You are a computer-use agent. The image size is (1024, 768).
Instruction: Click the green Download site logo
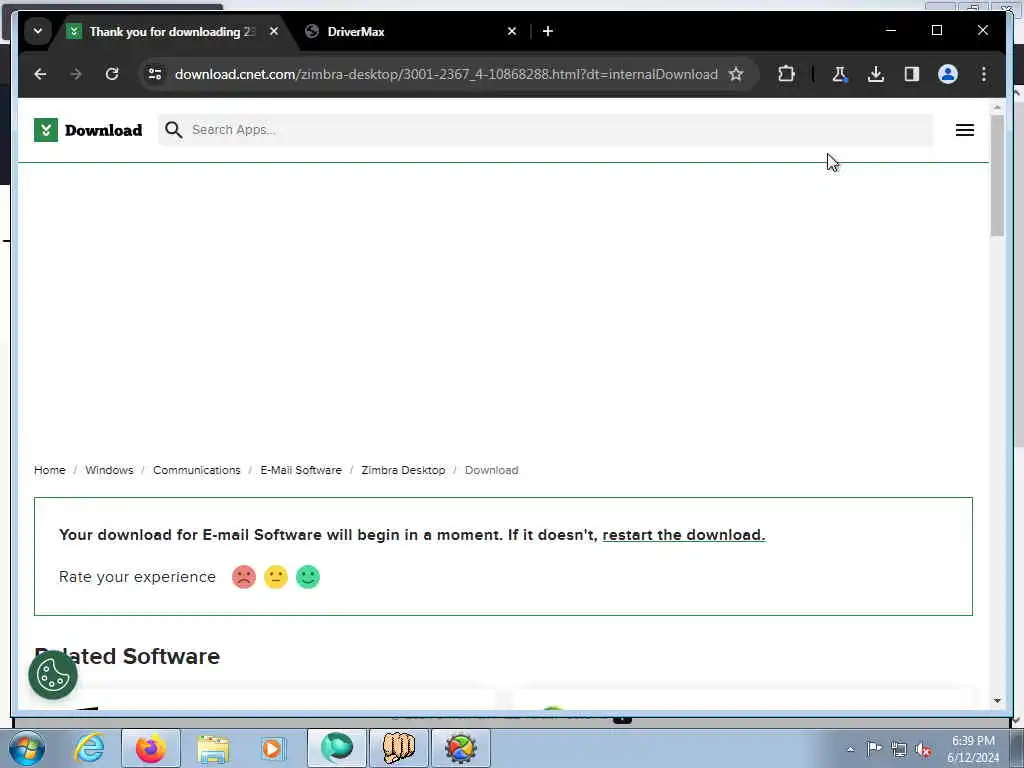click(88, 130)
